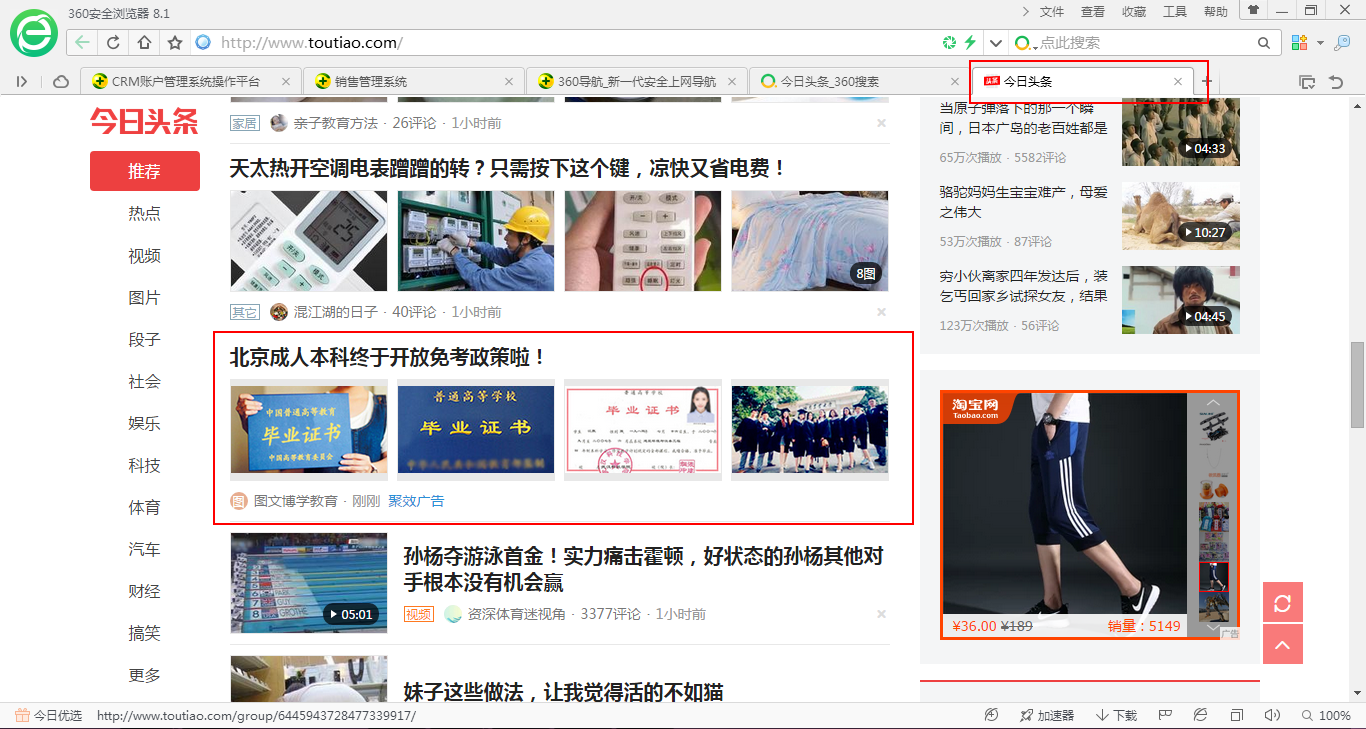Add toutiao.com to favorites with star icon
This screenshot has width=1366, height=729.
173,42
